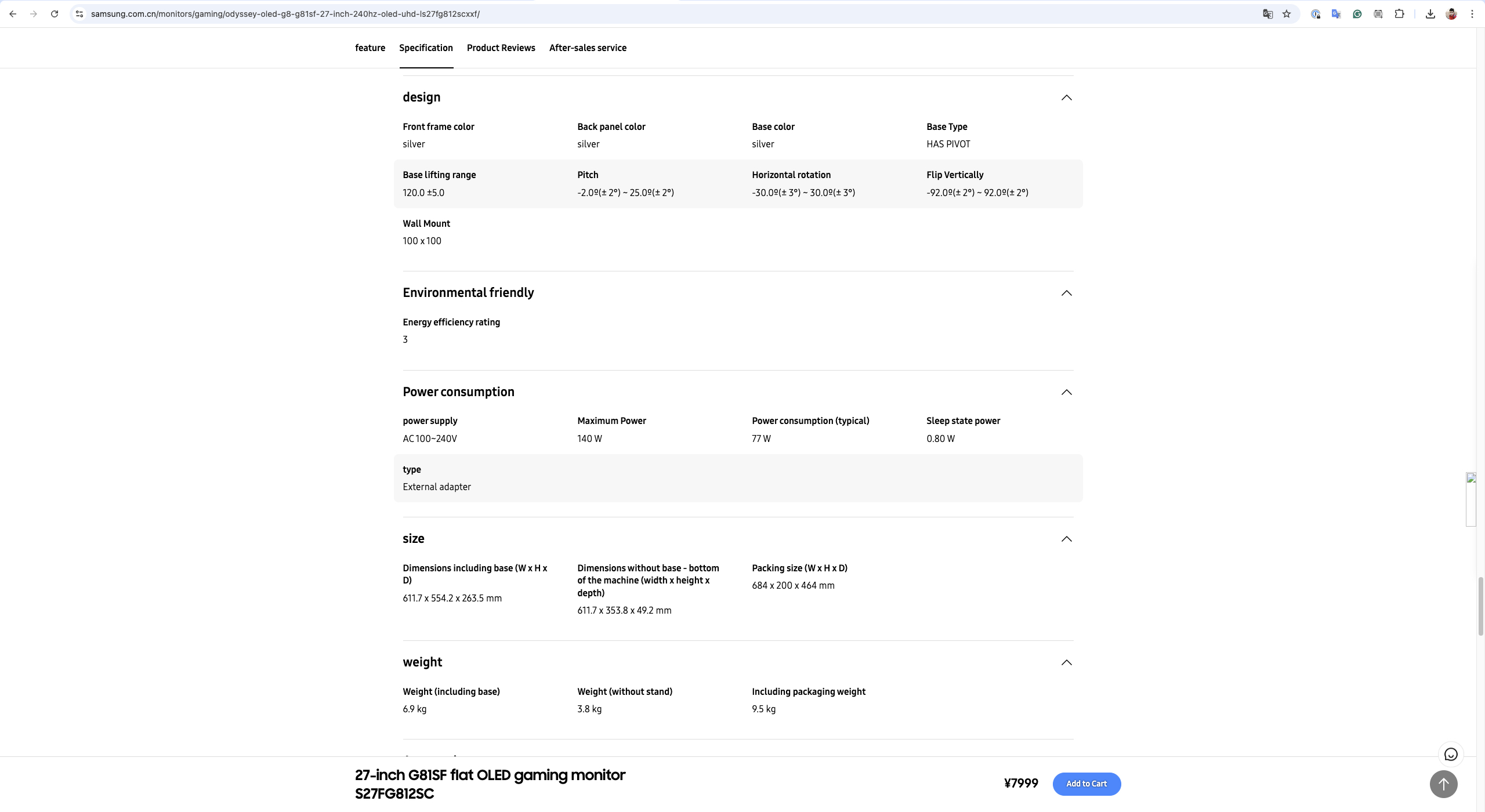Image resolution: width=1485 pixels, height=812 pixels.
Task: Collapse the weight section
Action: click(1066, 662)
